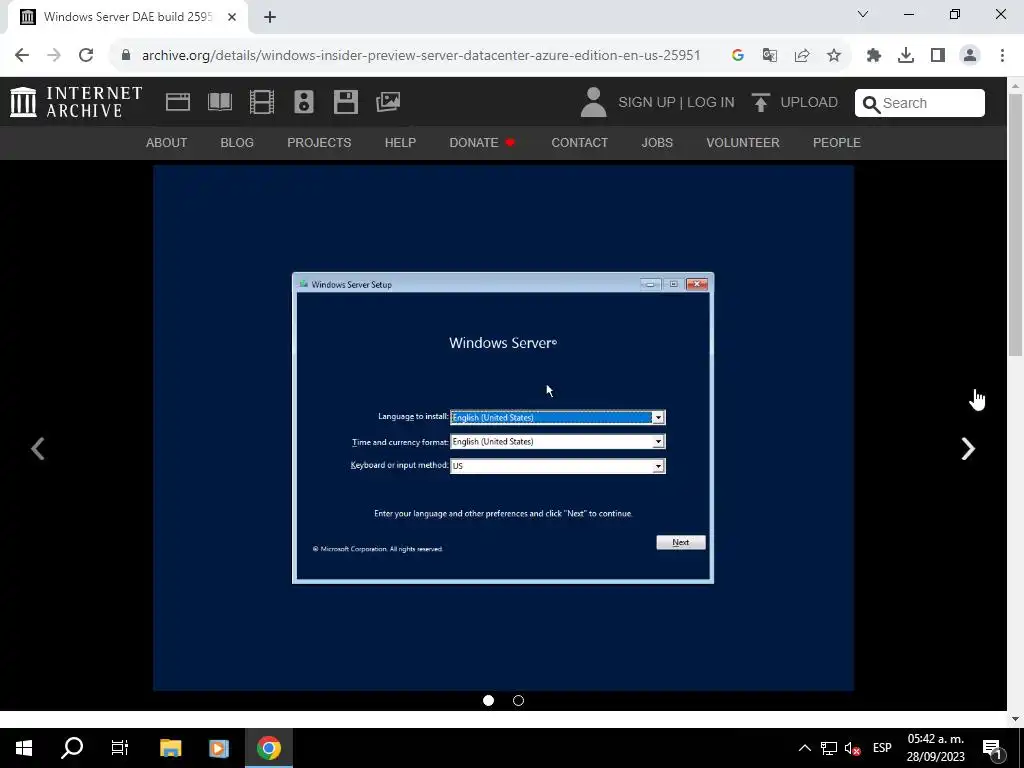Screen dimensions: 1024x768
Task: Click the upload arrow icon
Action: pyautogui.click(x=760, y=103)
